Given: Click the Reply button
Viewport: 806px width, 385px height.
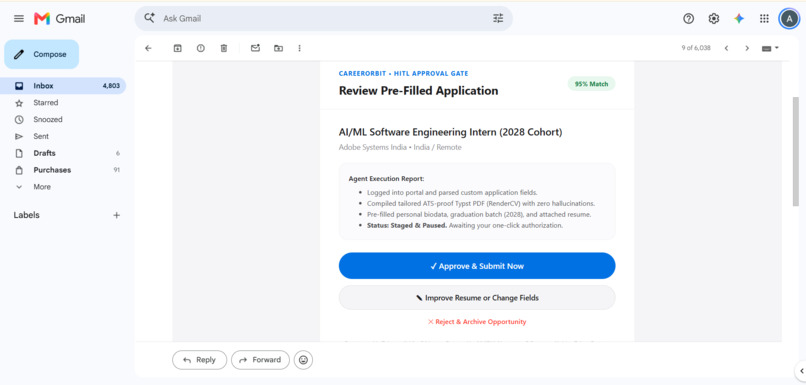Looking at the screenshot, I should pos(199,360).
